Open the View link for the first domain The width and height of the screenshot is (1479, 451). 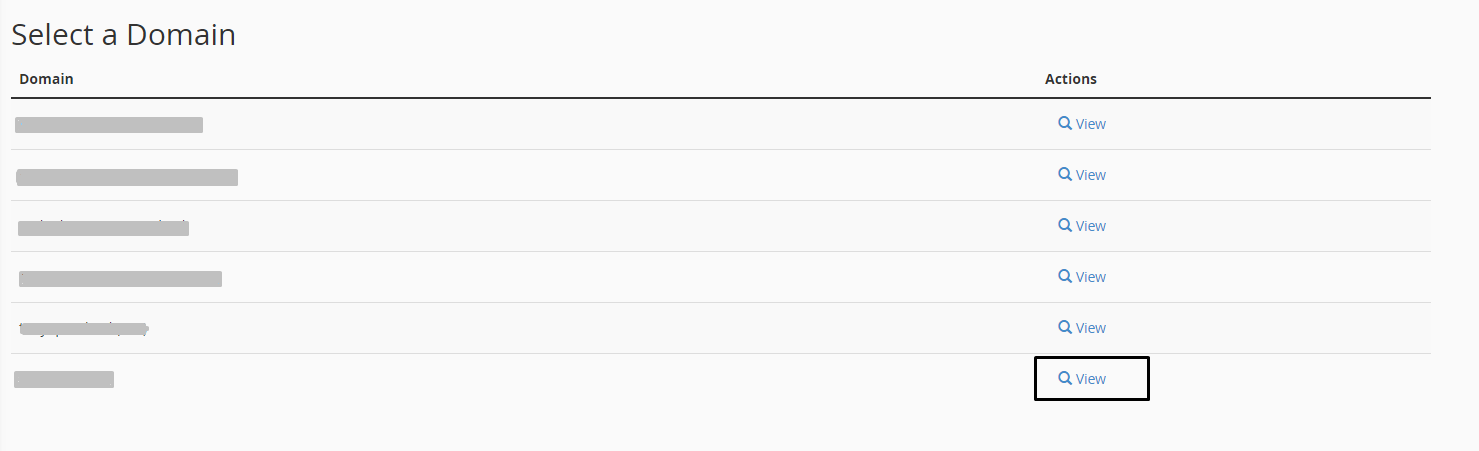(x=1090, y=124)
